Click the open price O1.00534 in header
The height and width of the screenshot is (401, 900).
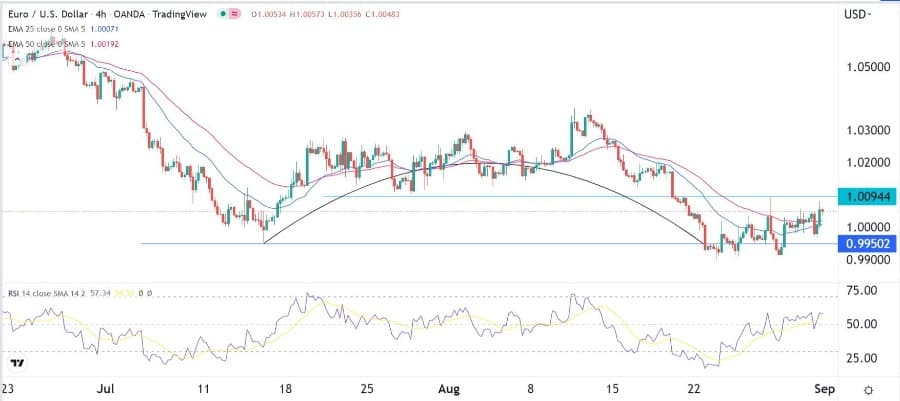(x=269, y=14)
